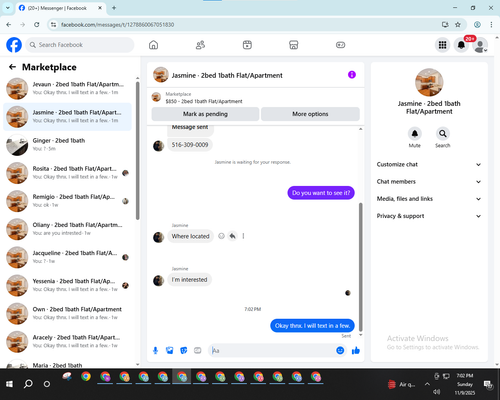The image size is (500, 400).
Task: Show hidden system tray icons
Action: tap(427, 384)
